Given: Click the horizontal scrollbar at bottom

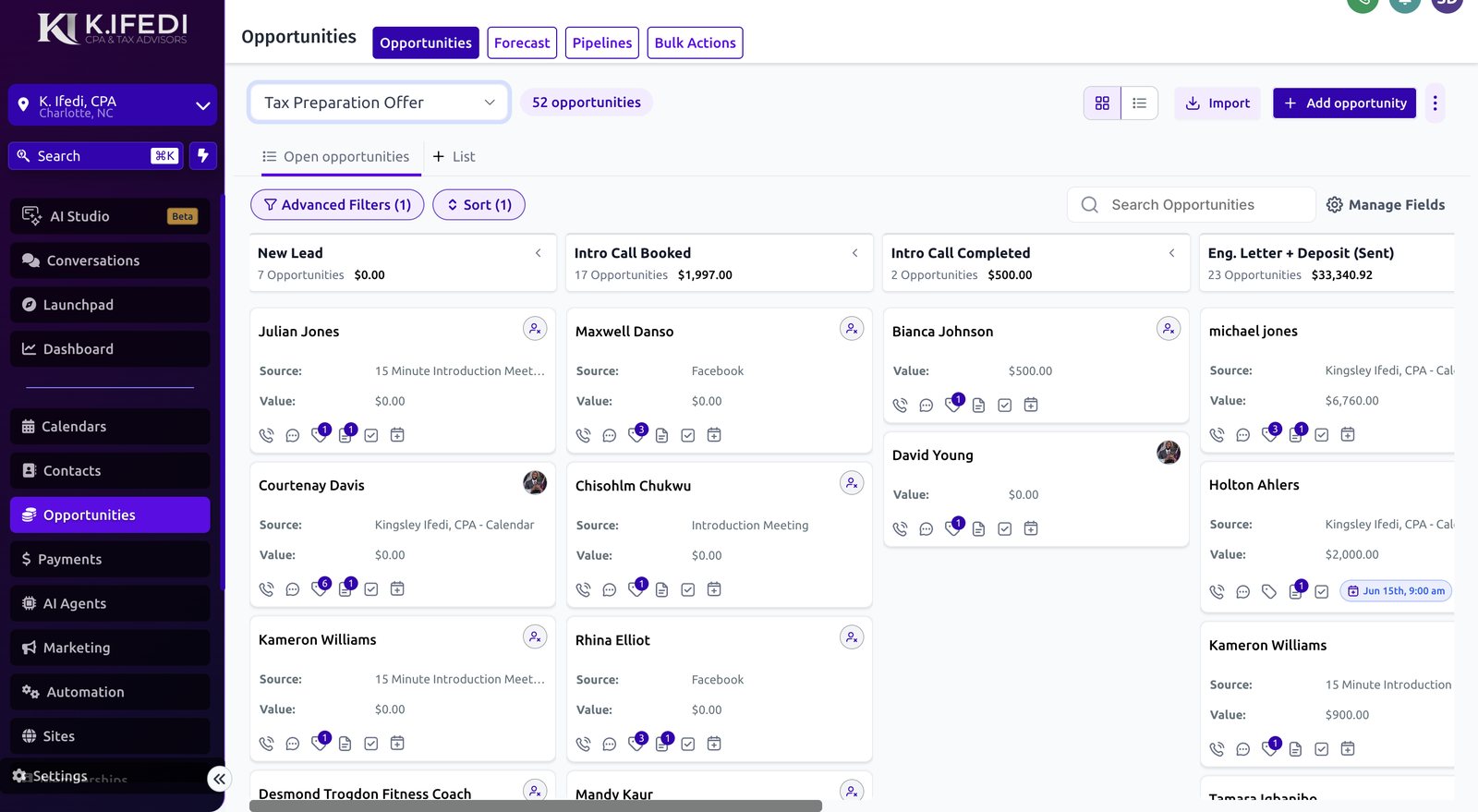Looking at the screenshot, I should pos(536,806).
